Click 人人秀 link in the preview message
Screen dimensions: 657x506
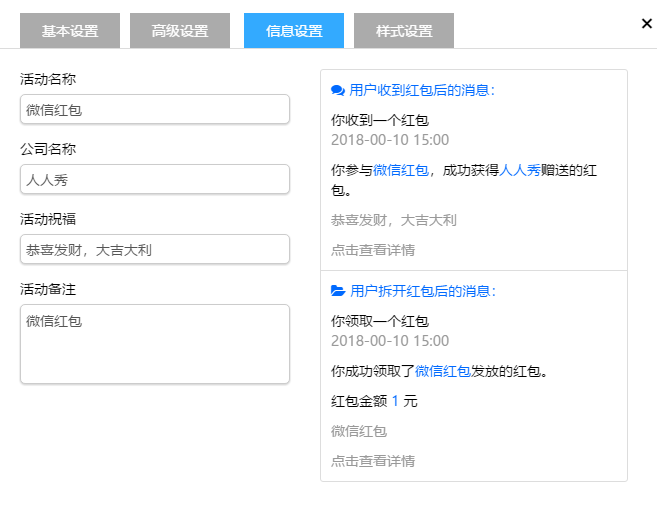520,170
